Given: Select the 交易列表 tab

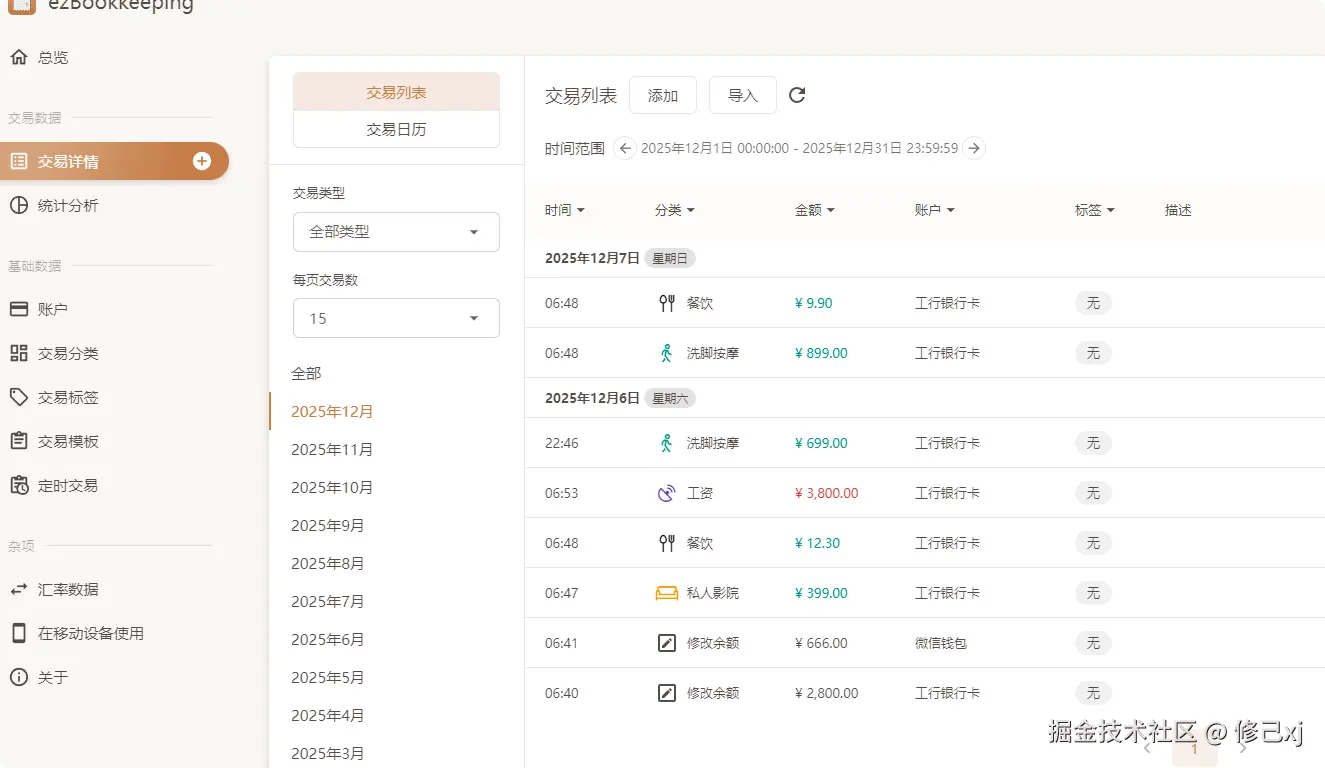Looking at the screenshot, I should tap(396, 92).
